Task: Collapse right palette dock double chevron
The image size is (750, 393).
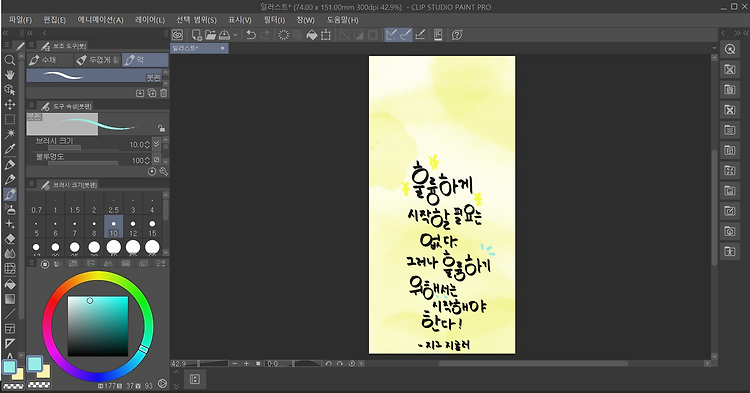Action: [x=737, y=33]
